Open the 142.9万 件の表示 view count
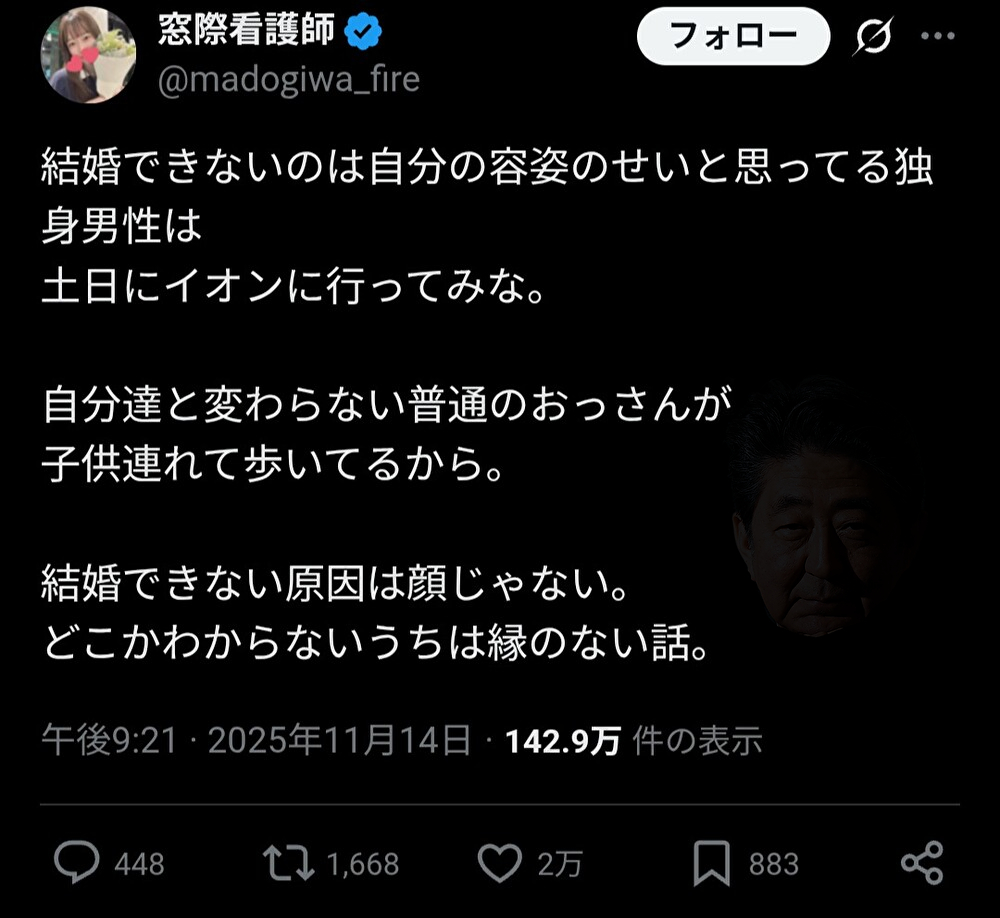Screen dimensions: 1000x918 click(633, 741)
